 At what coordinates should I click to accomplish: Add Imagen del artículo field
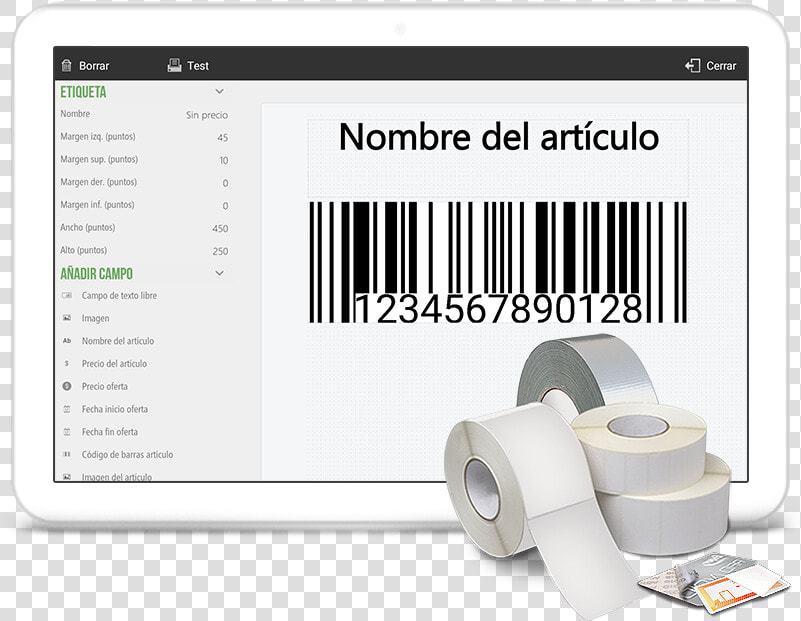coord(117,476)
